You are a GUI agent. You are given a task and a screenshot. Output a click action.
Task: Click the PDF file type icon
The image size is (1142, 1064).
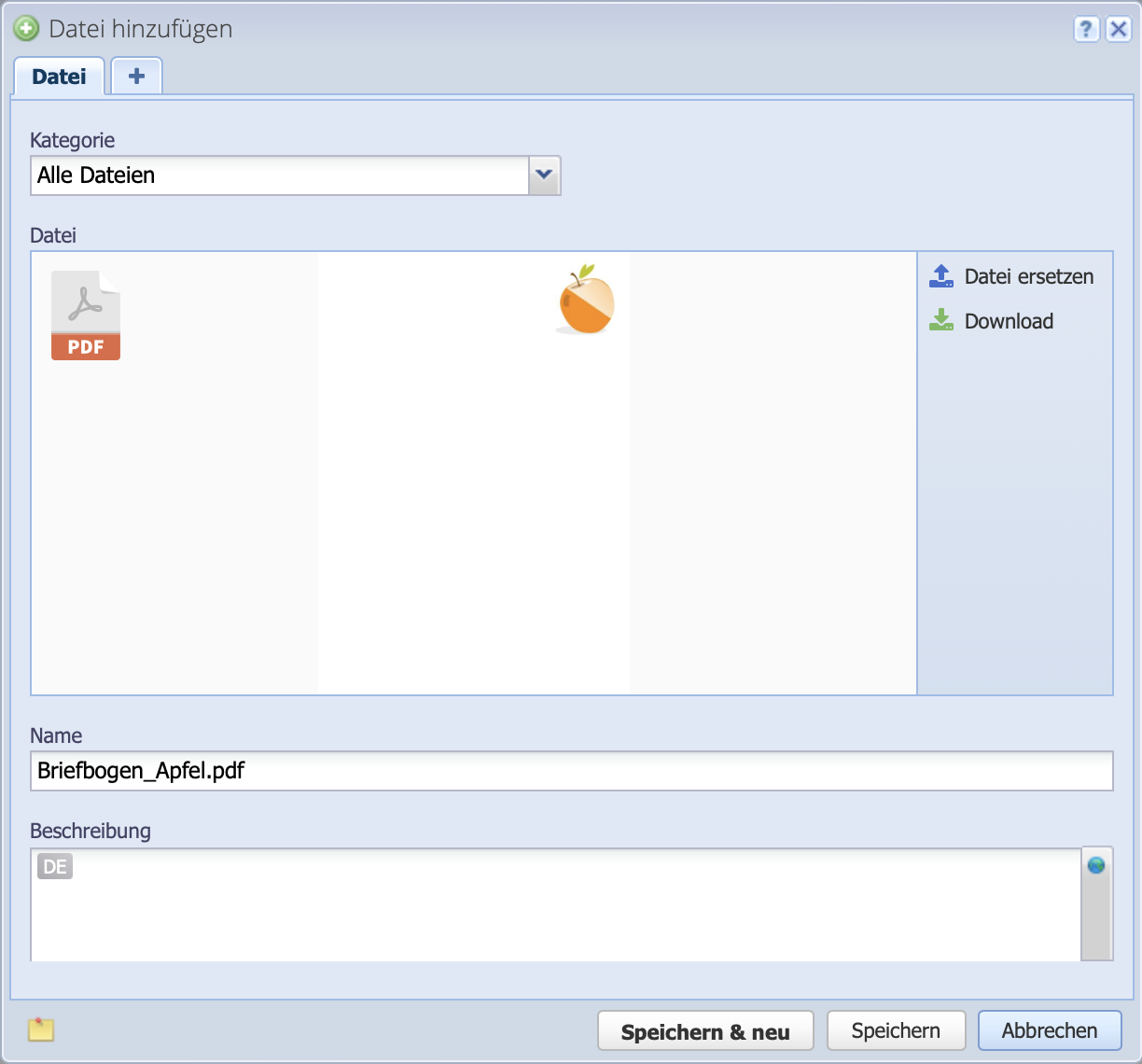[86, 315]
